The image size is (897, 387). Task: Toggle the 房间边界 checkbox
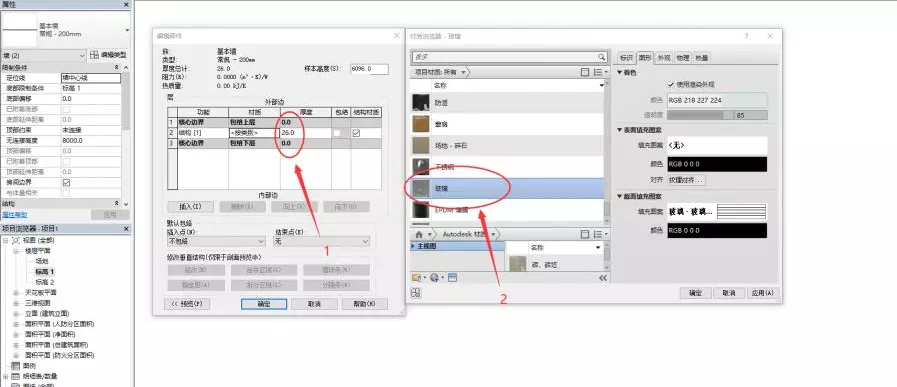click(66, 182)
